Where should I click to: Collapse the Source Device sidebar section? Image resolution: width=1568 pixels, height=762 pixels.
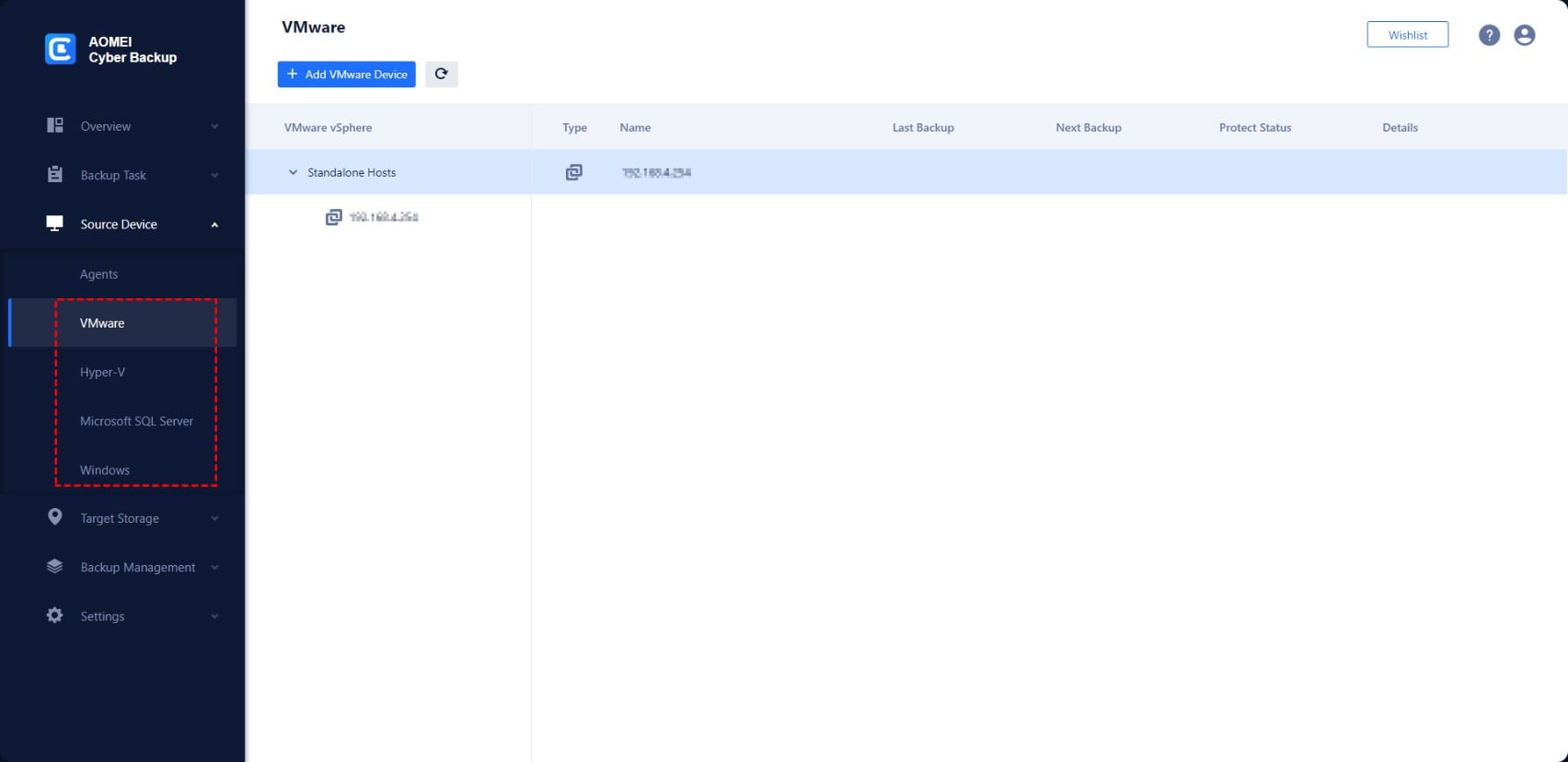pos(214,225)
